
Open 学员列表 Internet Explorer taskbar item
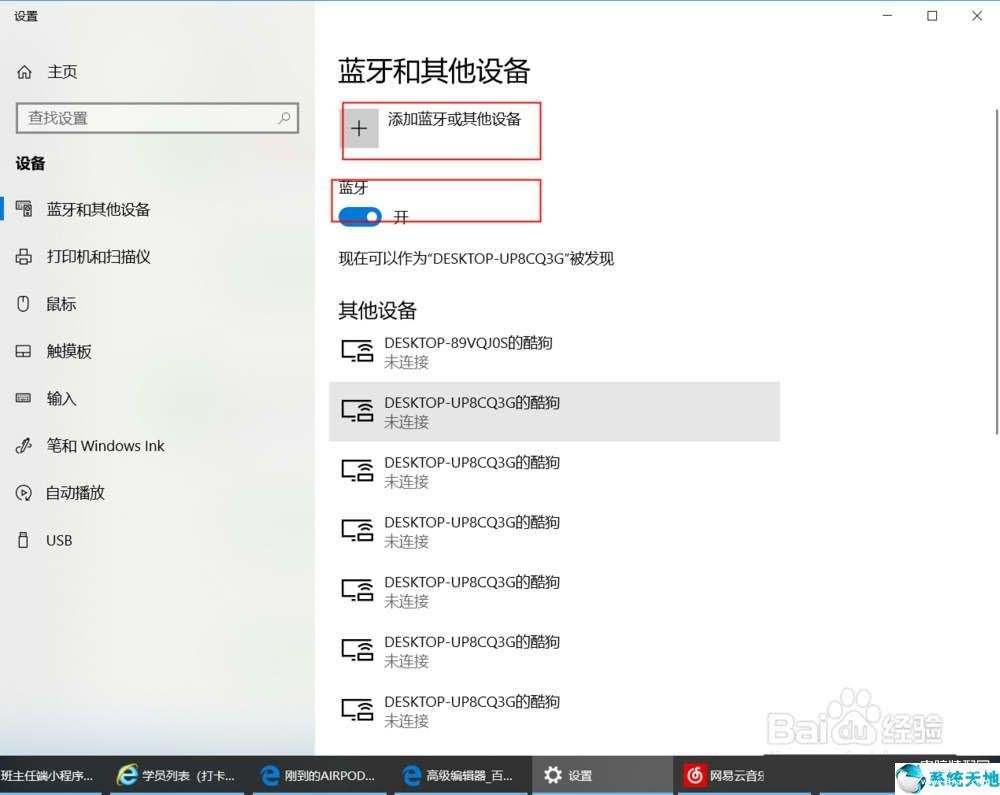(x=176, y=775)
